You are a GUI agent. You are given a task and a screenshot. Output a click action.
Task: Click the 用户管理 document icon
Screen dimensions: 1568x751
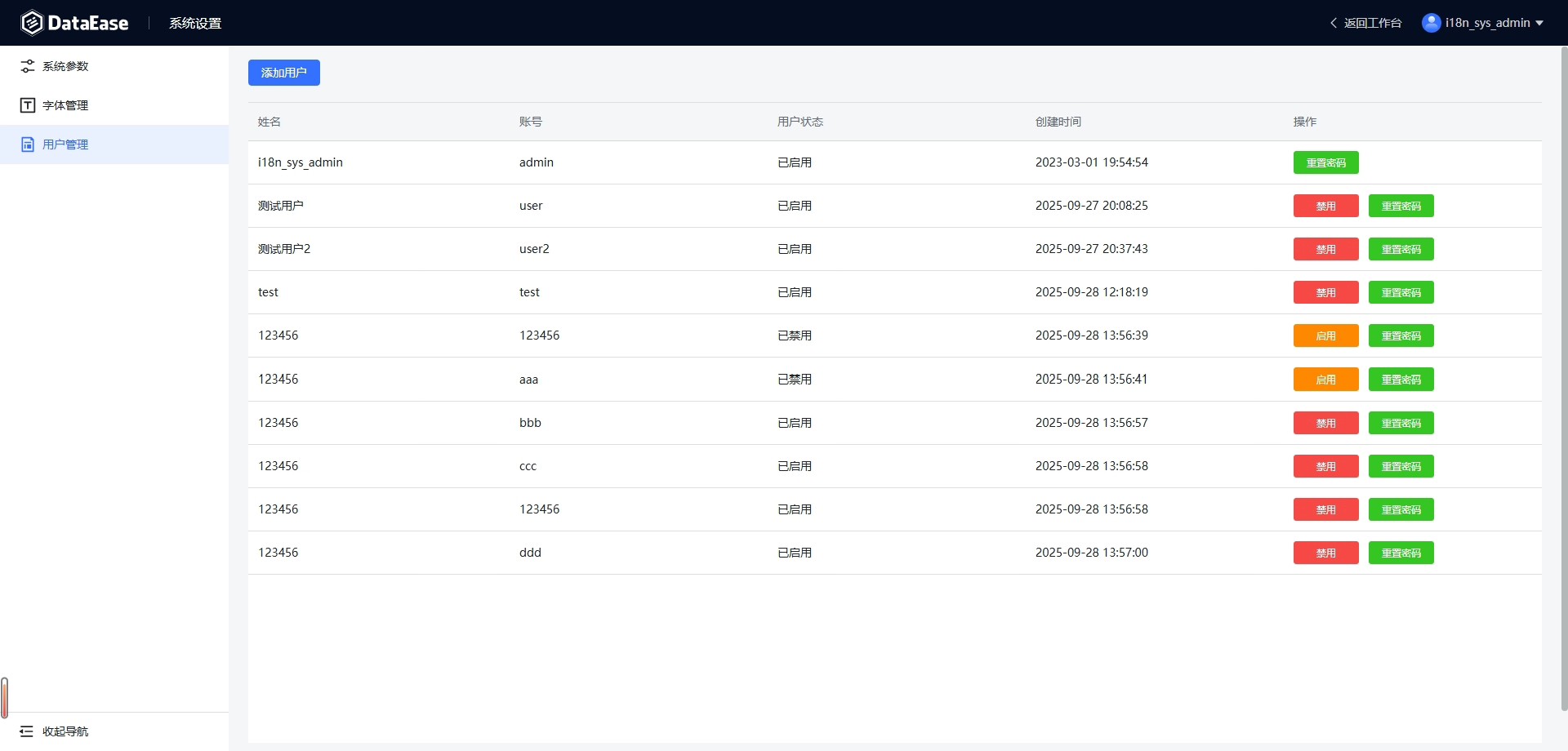point(28,144)
